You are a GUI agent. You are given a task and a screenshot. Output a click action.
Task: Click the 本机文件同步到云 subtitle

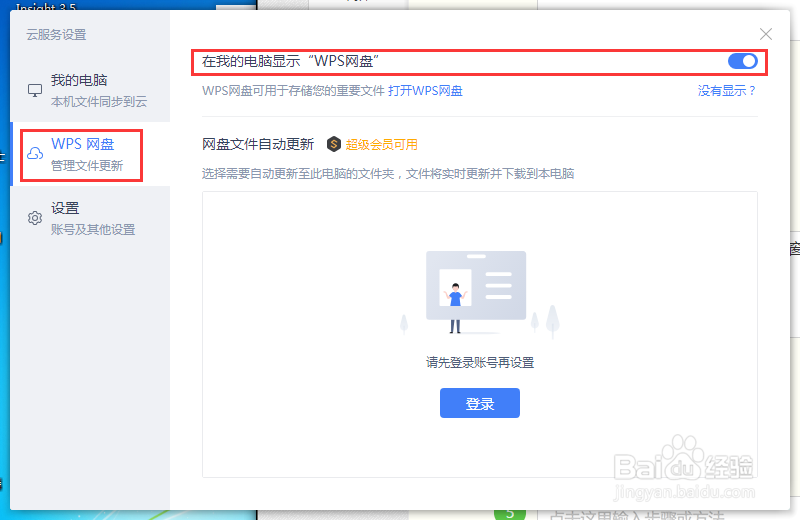coord(99,102)
